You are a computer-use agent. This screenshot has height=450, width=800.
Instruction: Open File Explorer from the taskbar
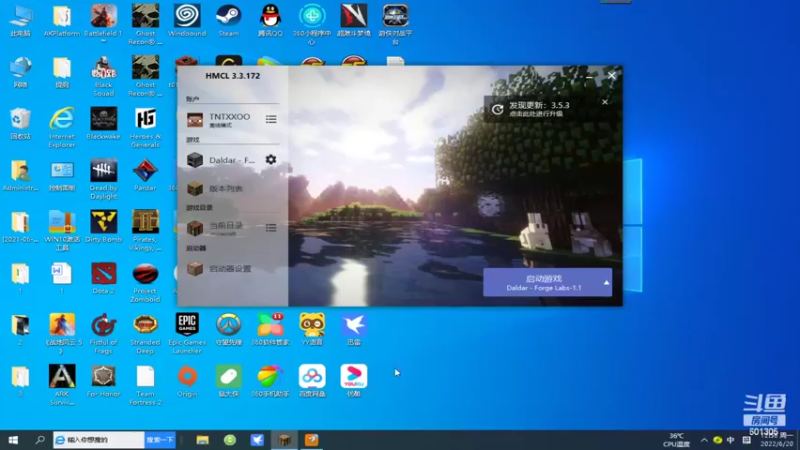(203, 440)
